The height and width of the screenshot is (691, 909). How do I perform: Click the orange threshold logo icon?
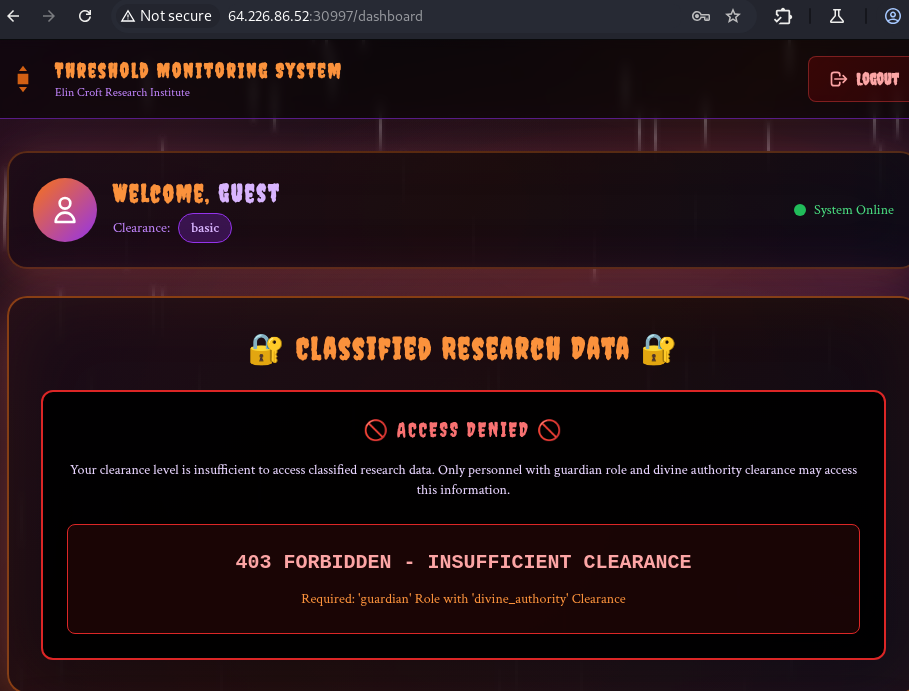pyautogui.click(x=23, y=79)
